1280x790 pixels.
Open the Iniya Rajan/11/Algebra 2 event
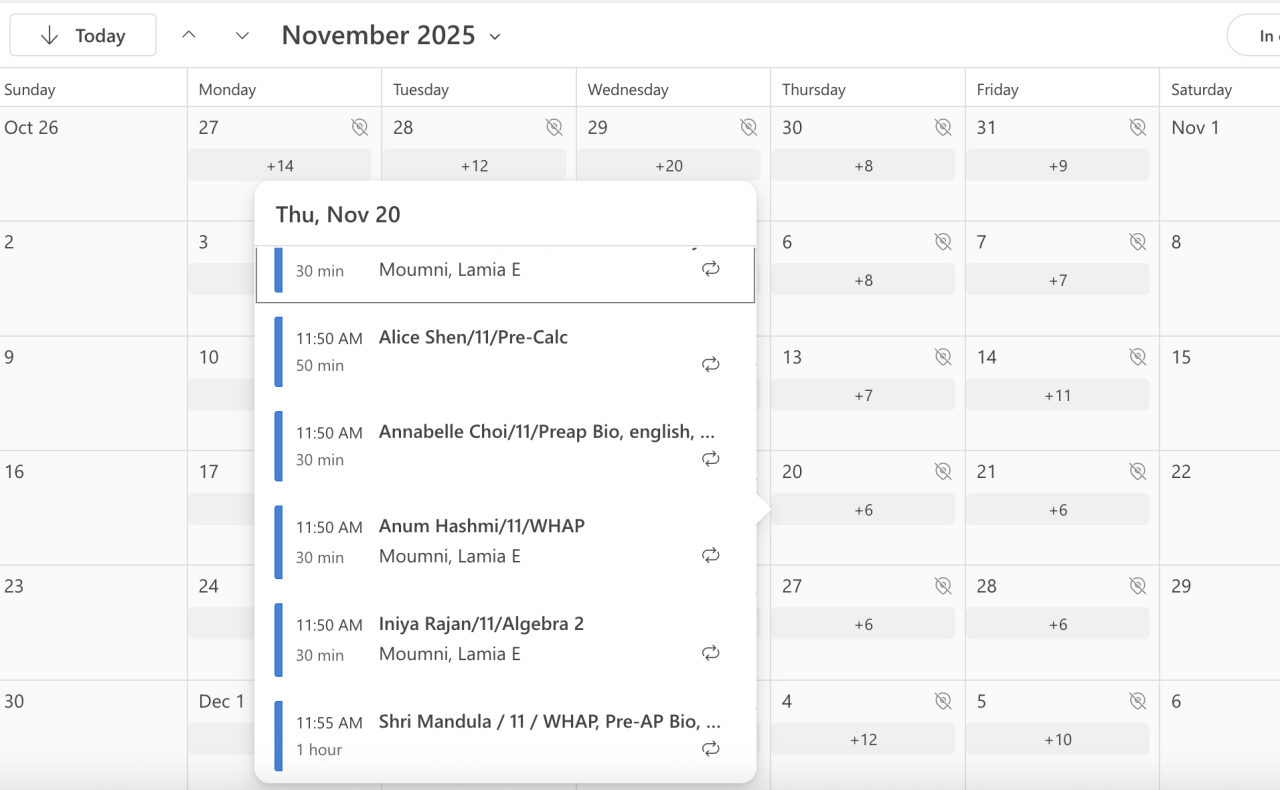481,624
